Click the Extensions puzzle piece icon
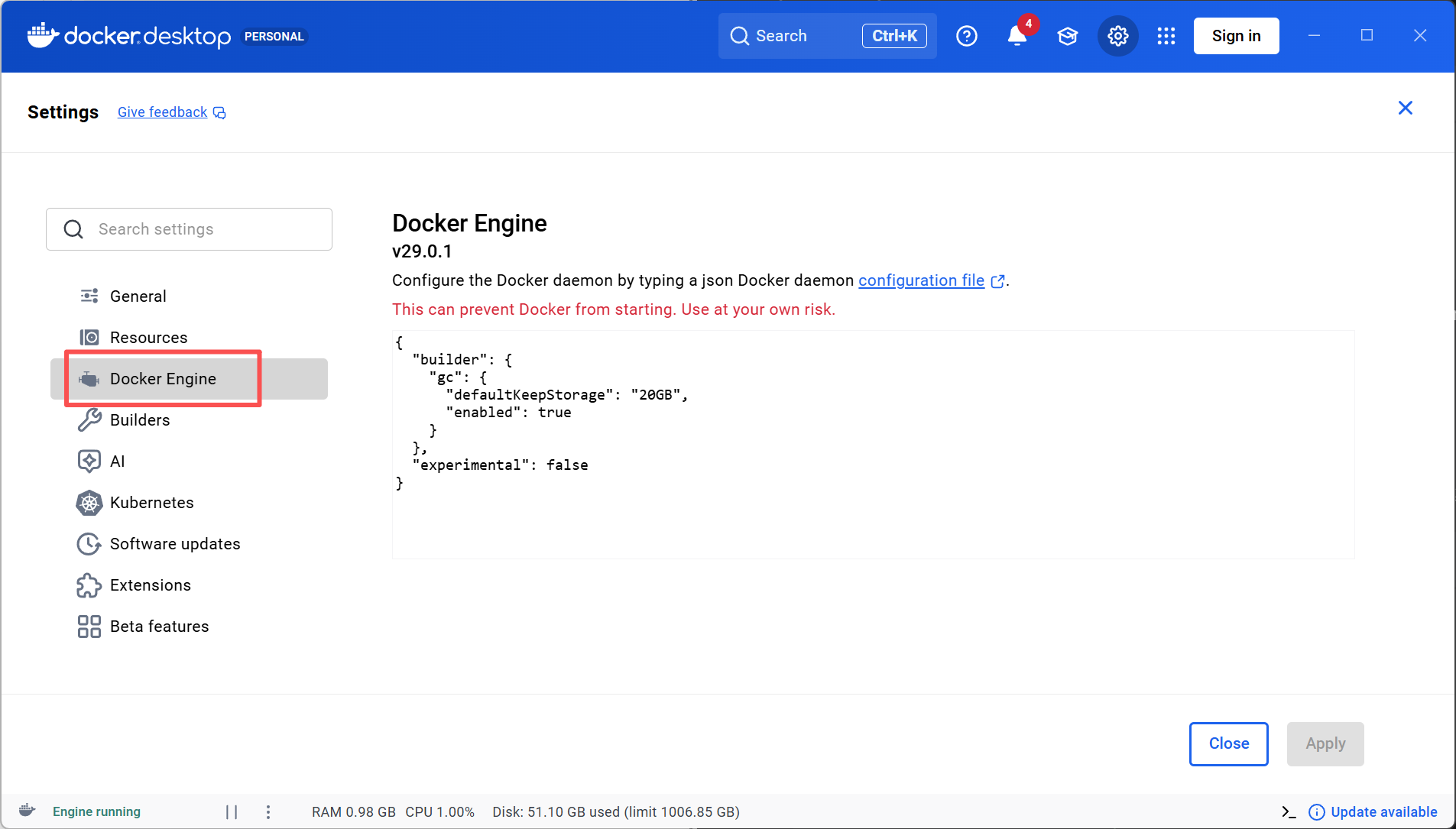The height and width of the screenshot is (829, 1456). [89, 585]
